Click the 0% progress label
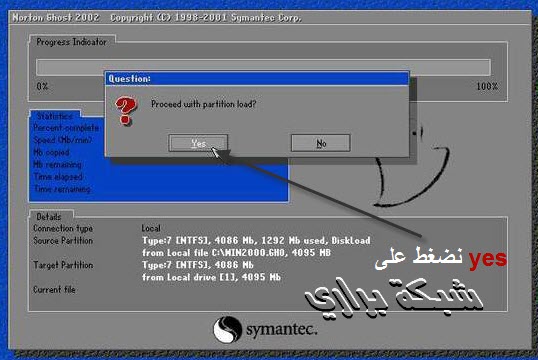538x360 pixels. [x=42, y=86]
